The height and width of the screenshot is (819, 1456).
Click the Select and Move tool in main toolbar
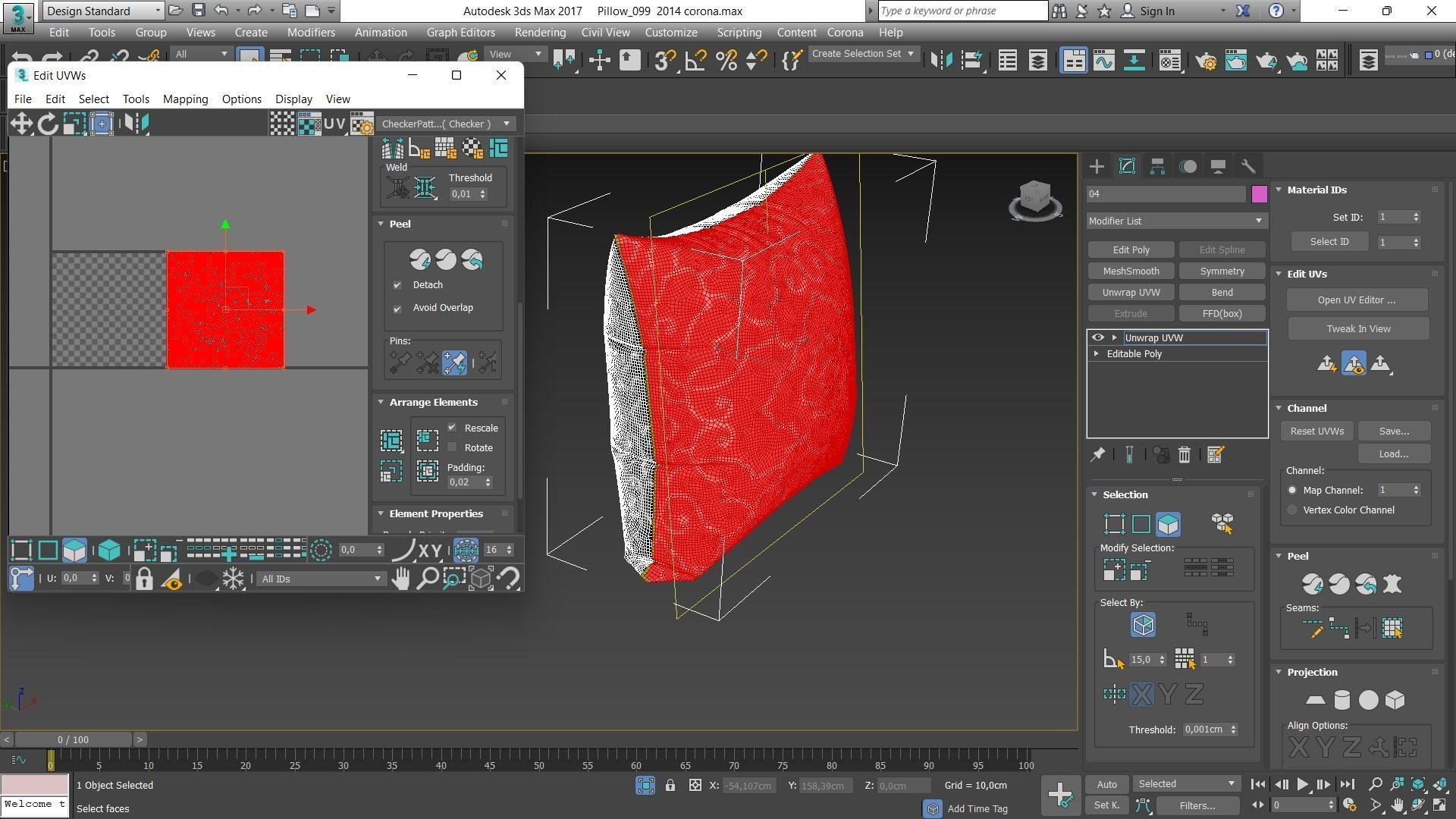point(599,61)
